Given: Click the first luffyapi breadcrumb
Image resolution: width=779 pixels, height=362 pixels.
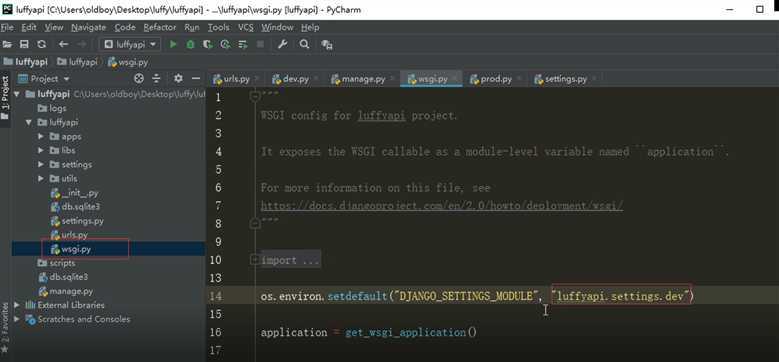Looking at the screenshot, I should point(25,63).
